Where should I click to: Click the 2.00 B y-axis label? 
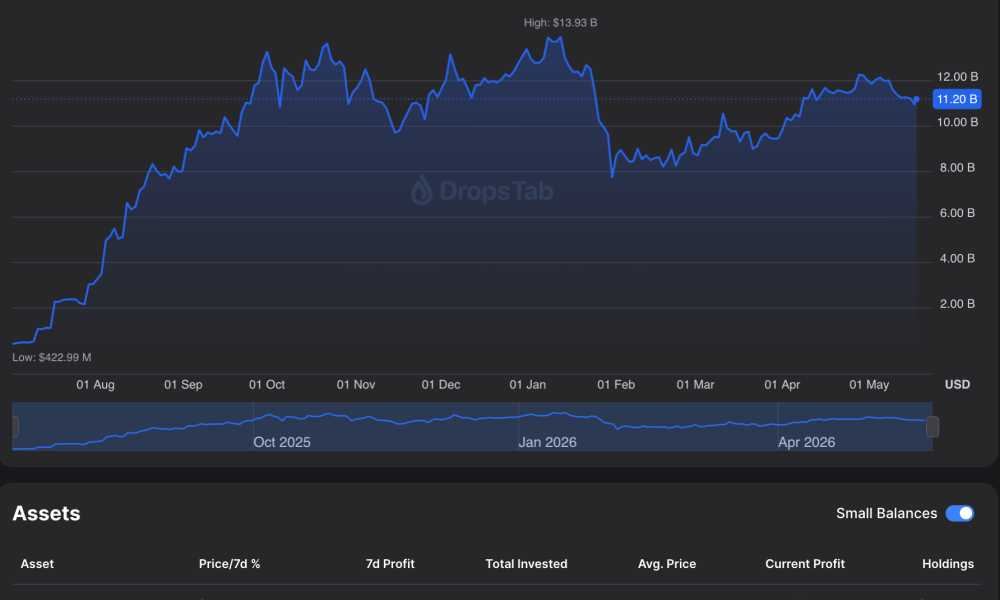coord(957,304)
